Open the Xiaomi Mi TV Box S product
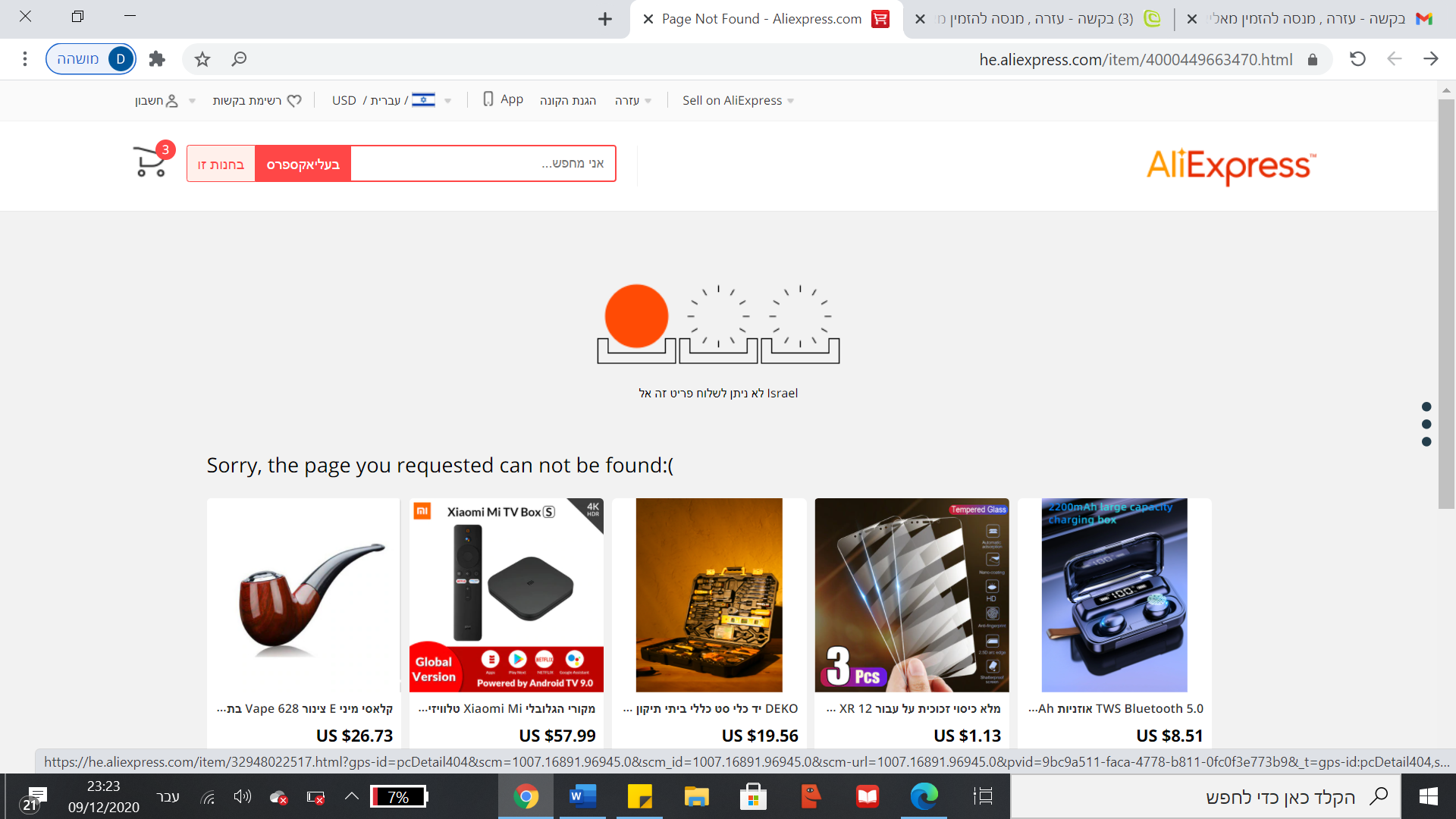The width and height of the screenshot is (1456, 819). (507, 595)
